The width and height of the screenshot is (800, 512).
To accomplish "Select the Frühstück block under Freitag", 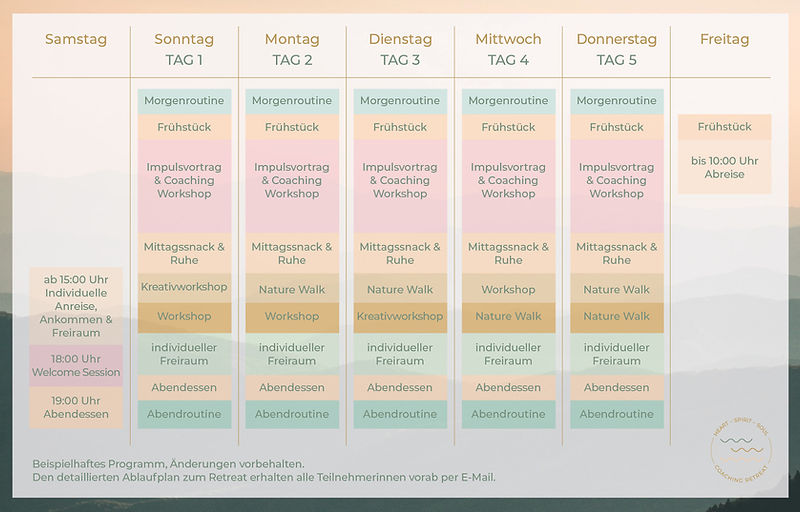I will point(724,127).
